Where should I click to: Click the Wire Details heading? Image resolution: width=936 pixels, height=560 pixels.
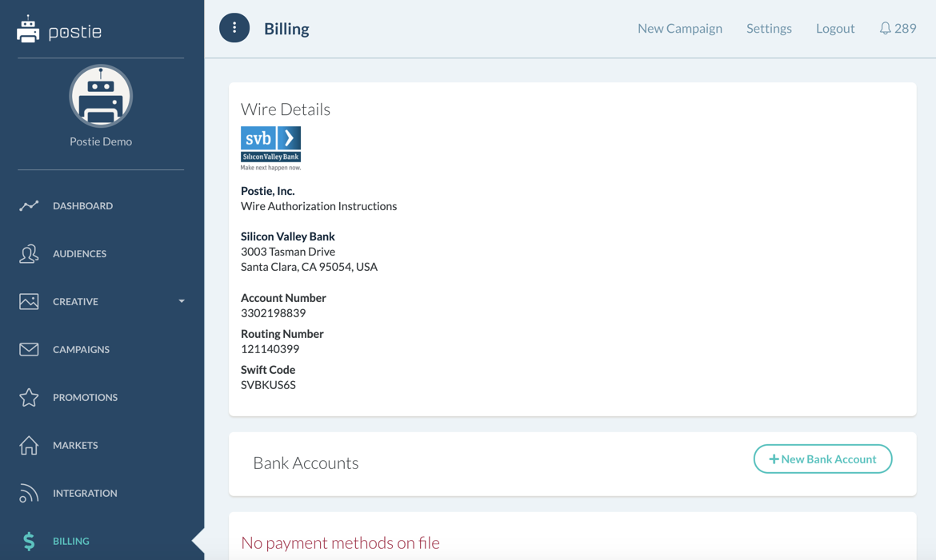285,109
